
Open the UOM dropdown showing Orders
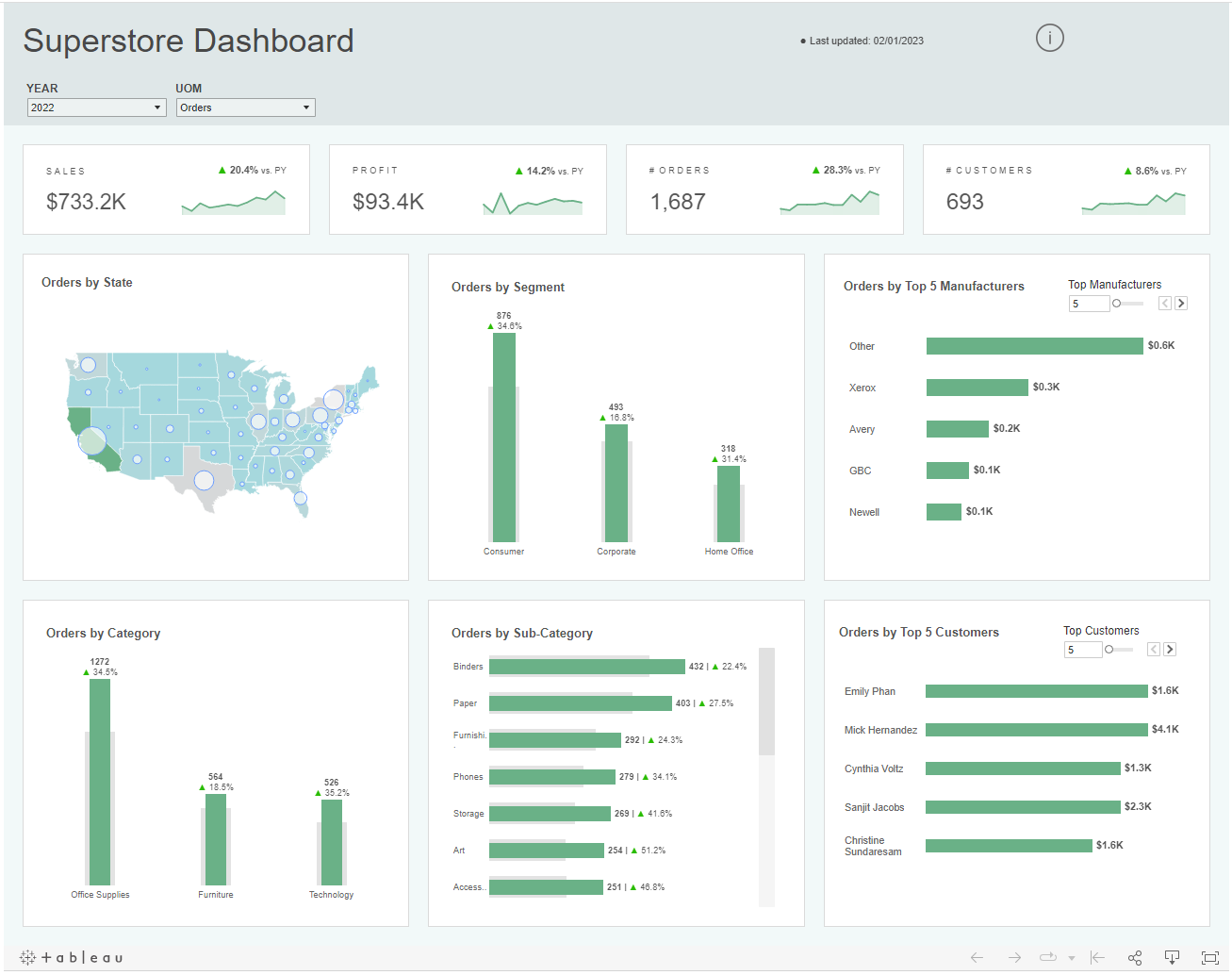245,107
